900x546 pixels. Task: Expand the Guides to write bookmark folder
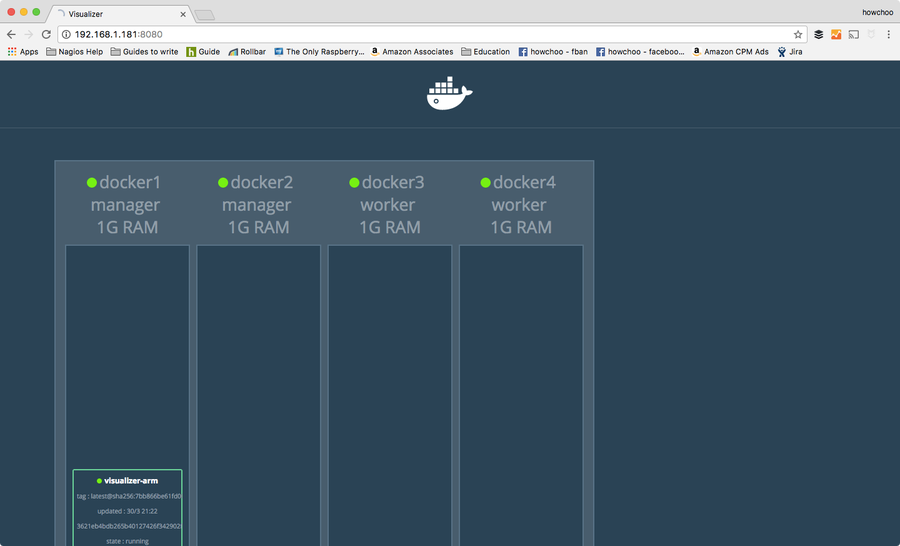click(x=144, y=51)
